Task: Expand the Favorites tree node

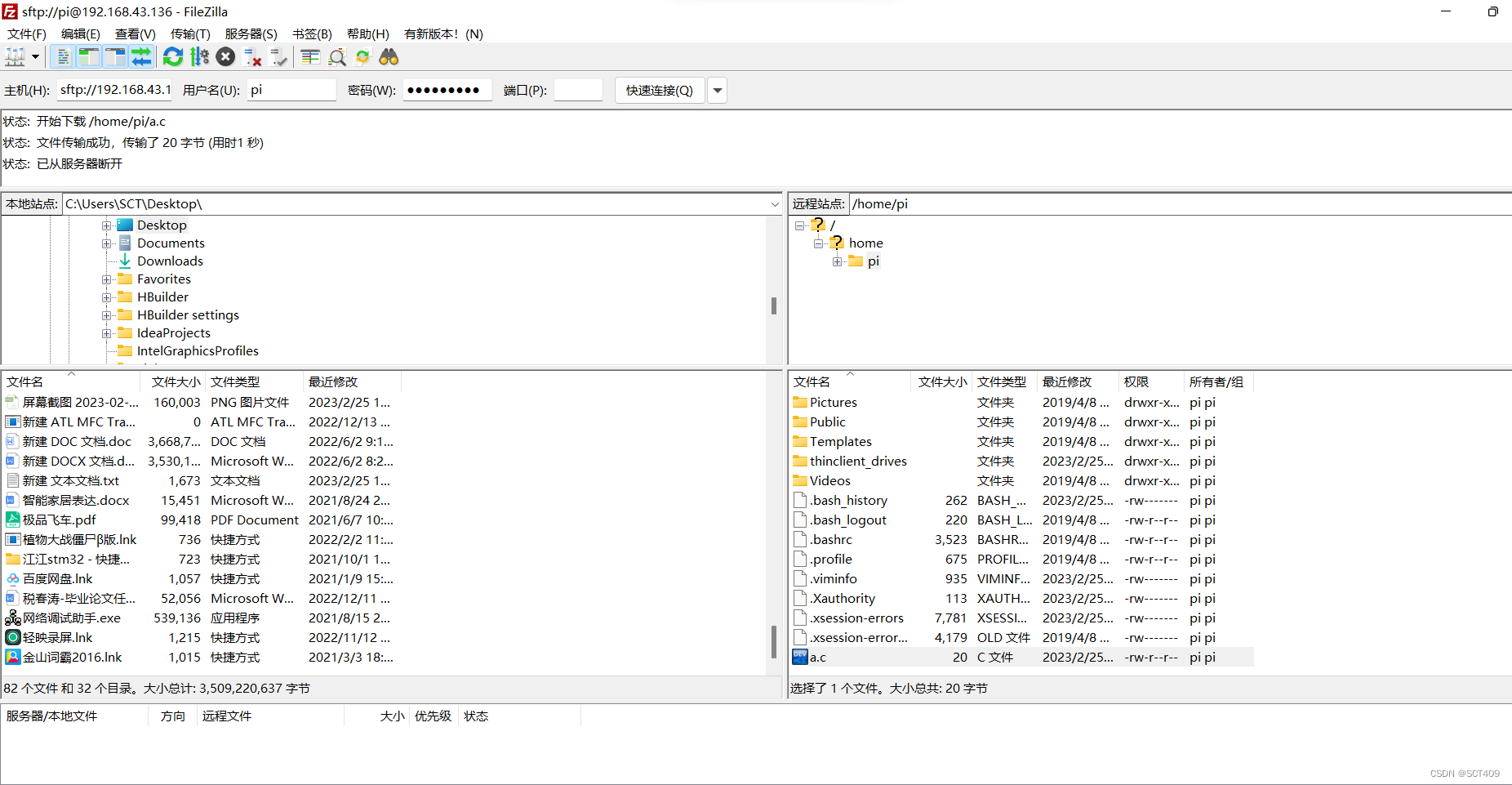Action: coord(106,279)
